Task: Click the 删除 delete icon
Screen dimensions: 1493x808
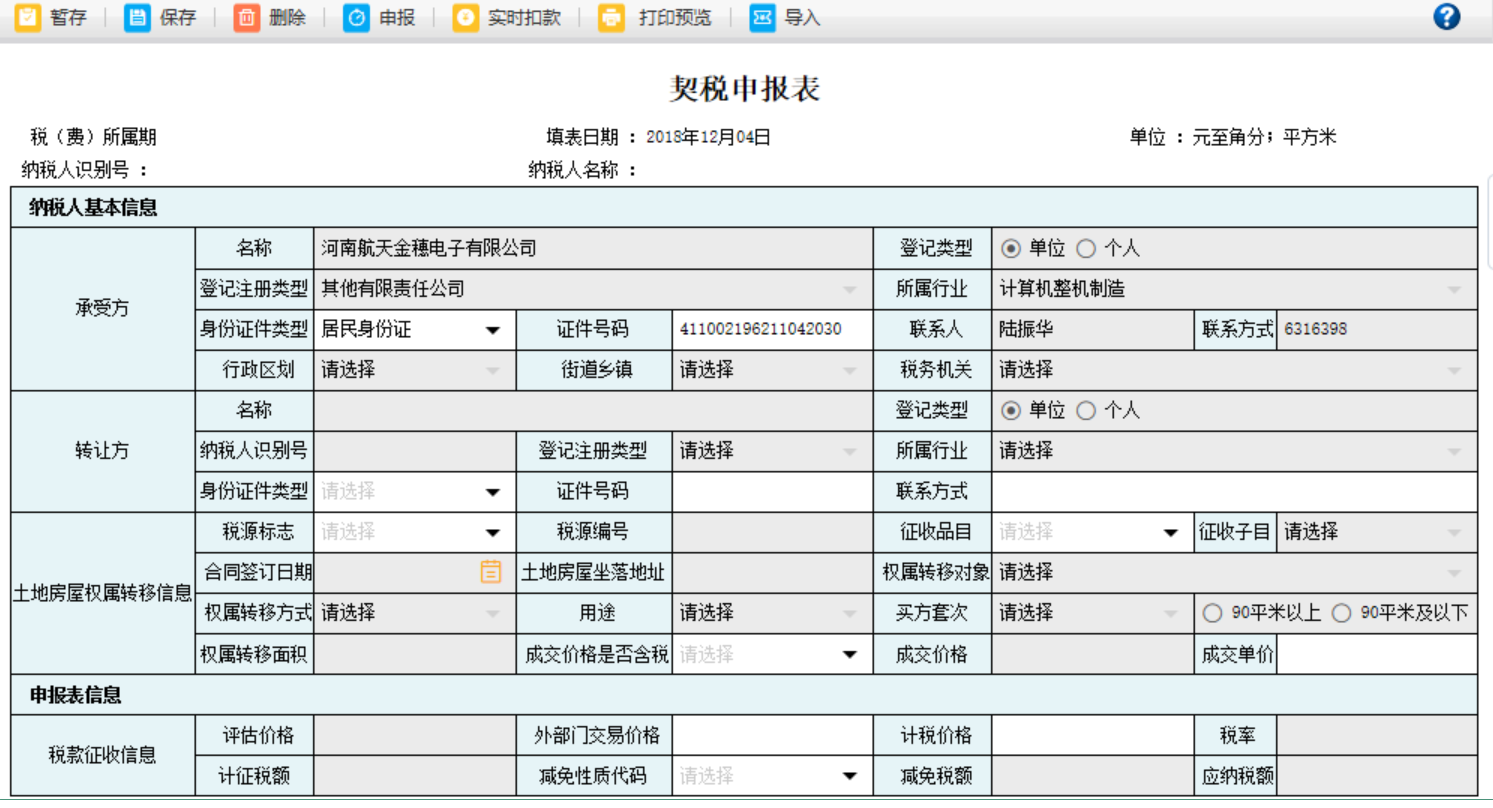Action: [246, 17]
